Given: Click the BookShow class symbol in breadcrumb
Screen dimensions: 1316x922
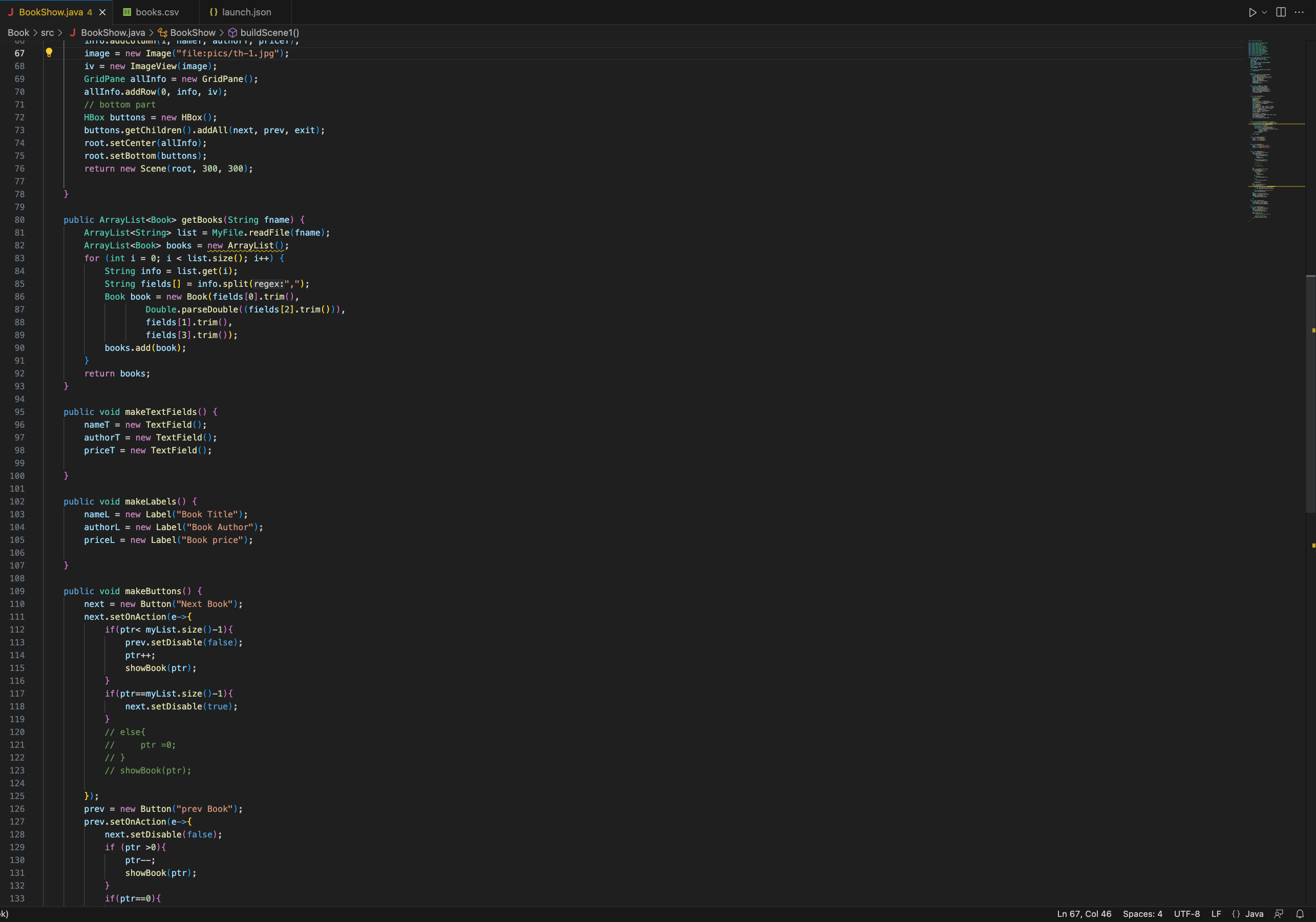Looking at the screenshot, I should point(193,33).
